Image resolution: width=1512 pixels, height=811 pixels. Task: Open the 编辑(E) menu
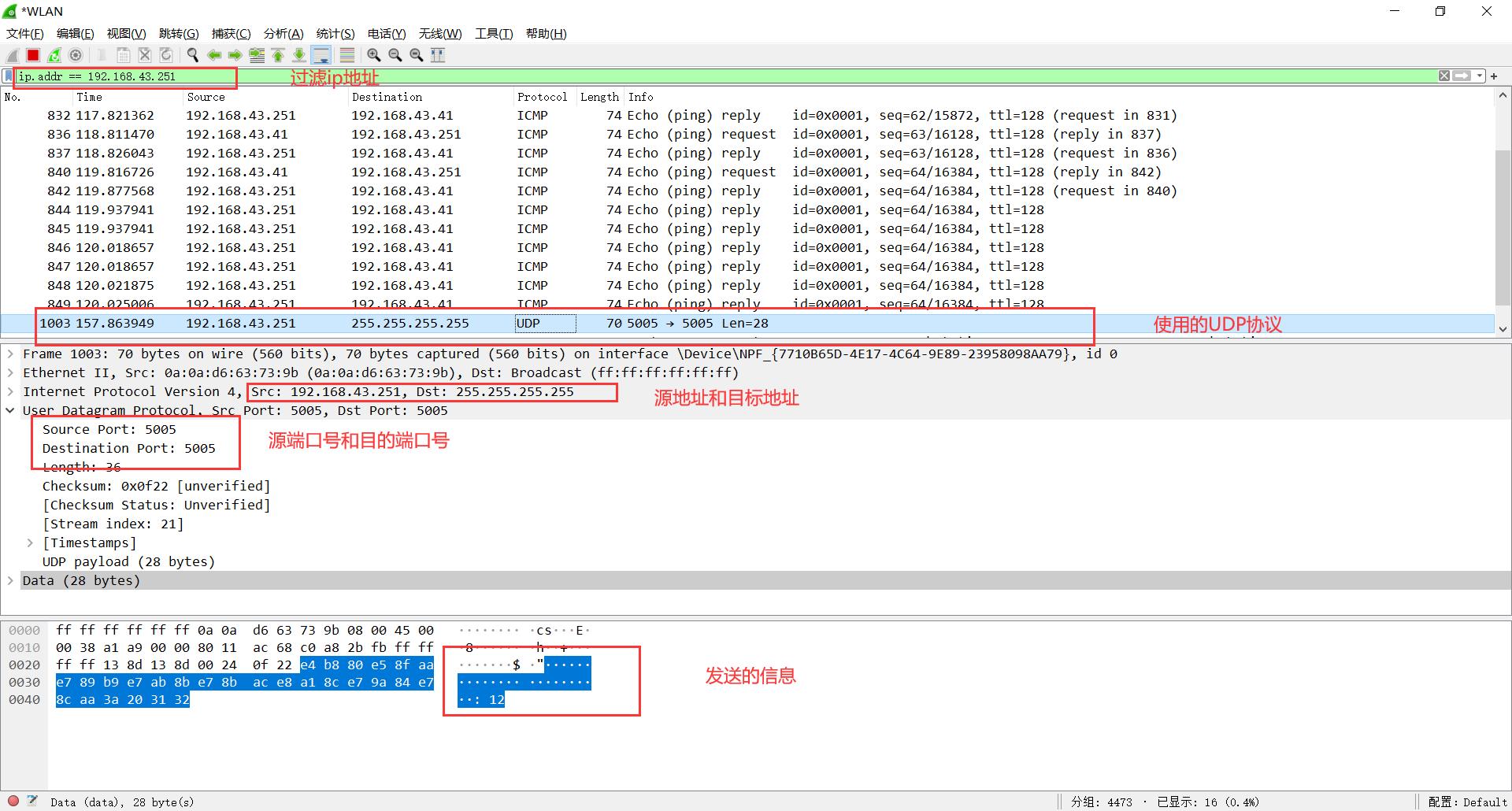click(x=76, y=34)
